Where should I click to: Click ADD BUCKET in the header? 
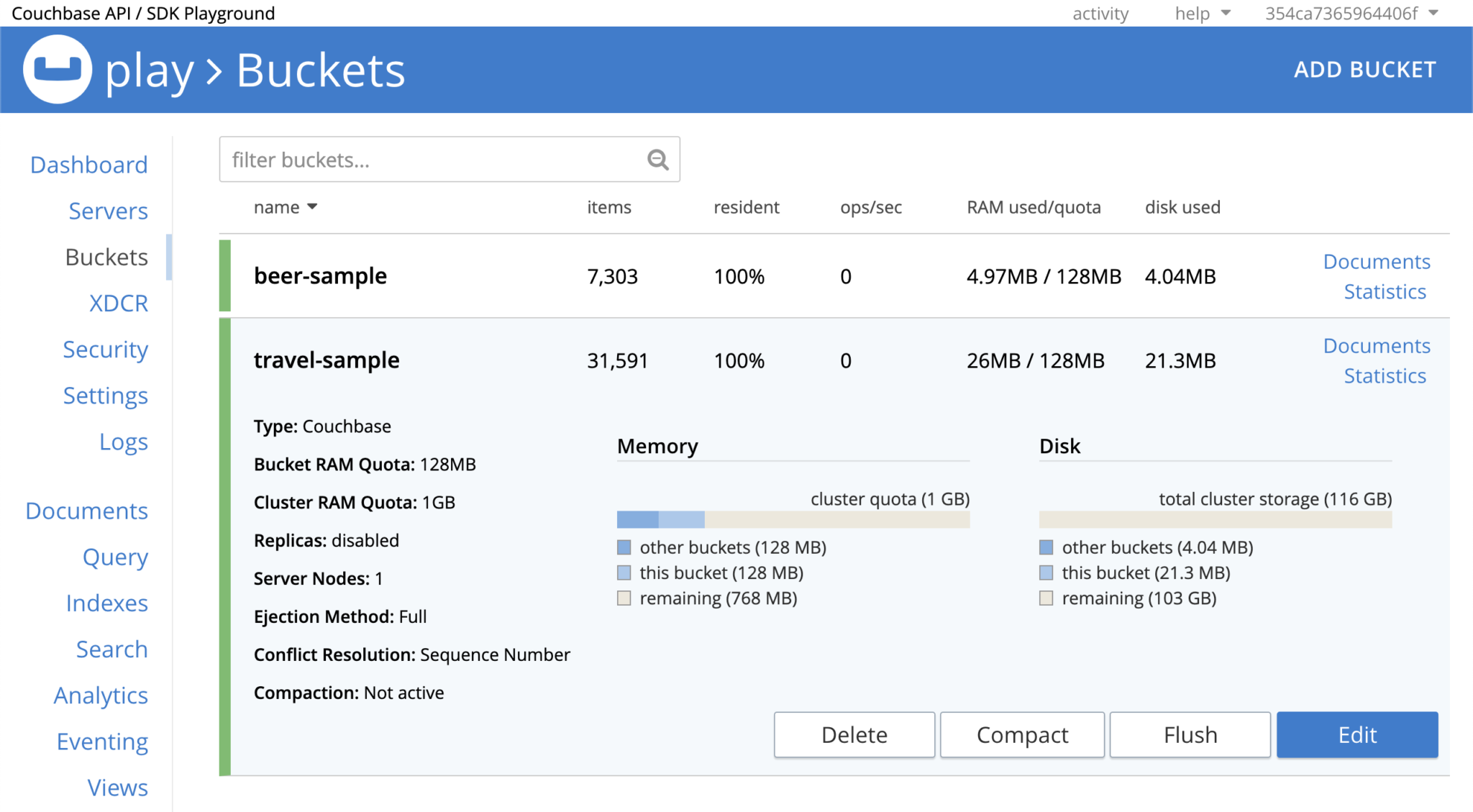(1364, 69)
